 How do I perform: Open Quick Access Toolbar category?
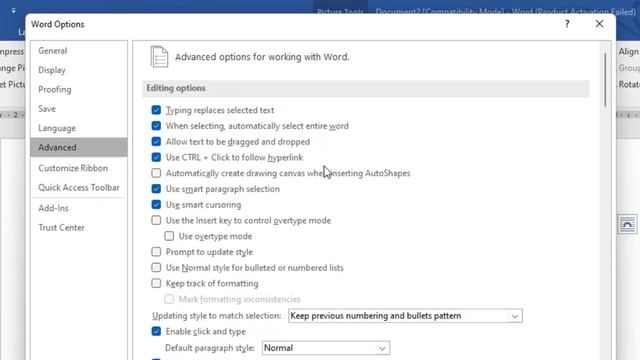[79, 188]
